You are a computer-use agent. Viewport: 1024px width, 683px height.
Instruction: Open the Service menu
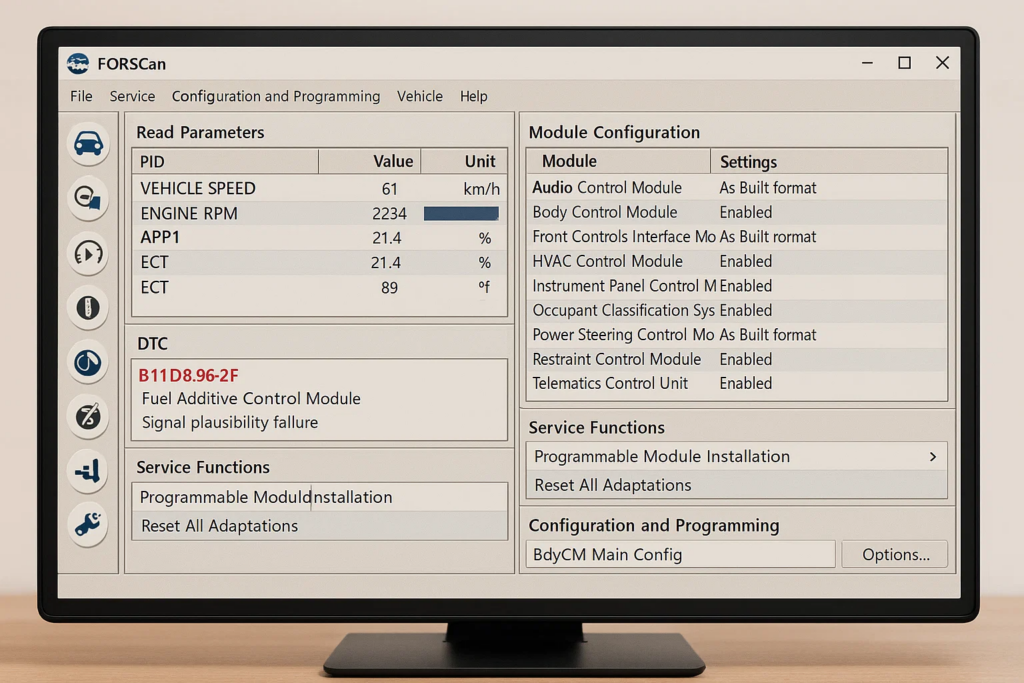coord(133,97)
